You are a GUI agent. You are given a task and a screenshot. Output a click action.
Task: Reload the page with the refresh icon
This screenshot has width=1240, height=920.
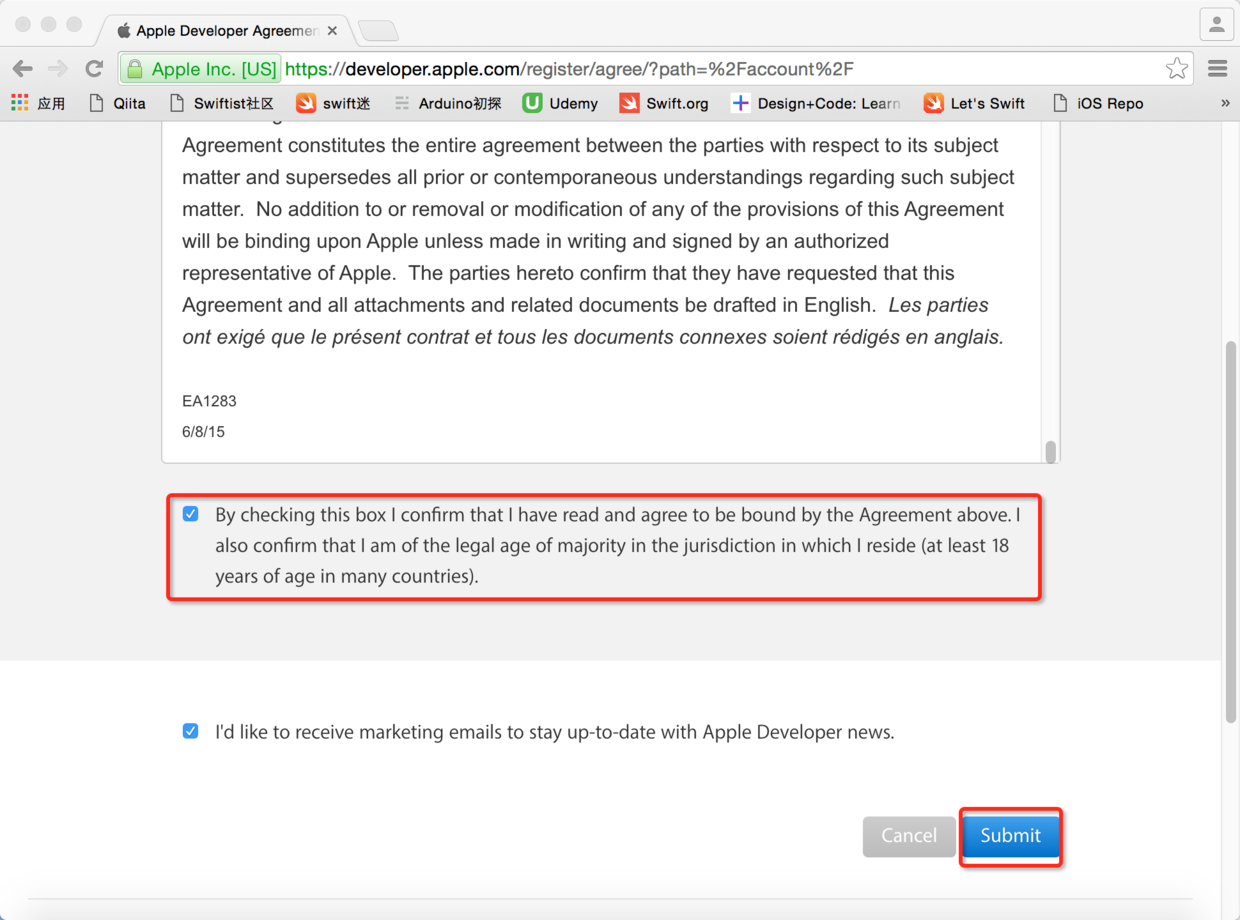tap(94, 69)
